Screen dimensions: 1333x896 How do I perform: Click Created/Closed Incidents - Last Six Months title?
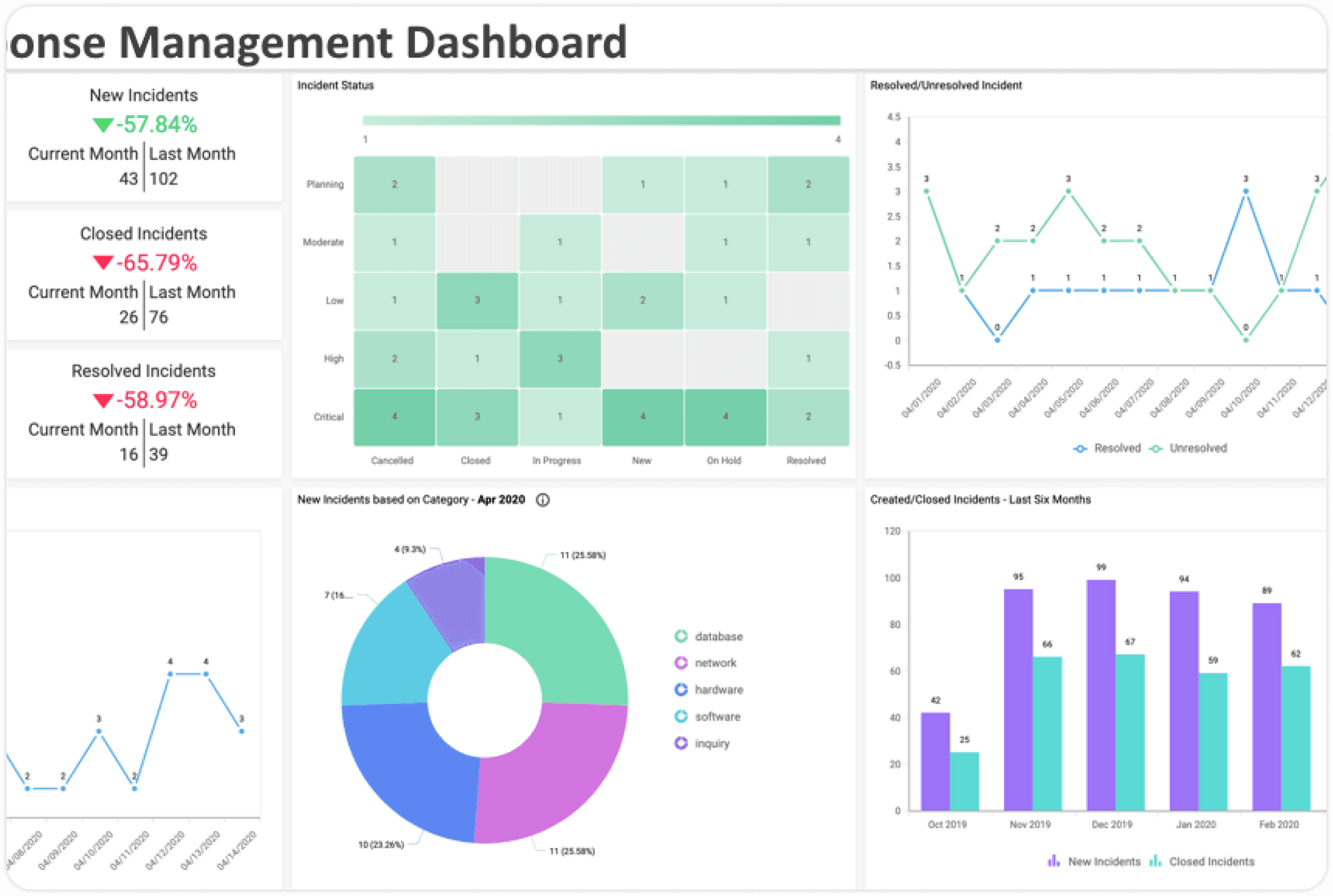980,500
